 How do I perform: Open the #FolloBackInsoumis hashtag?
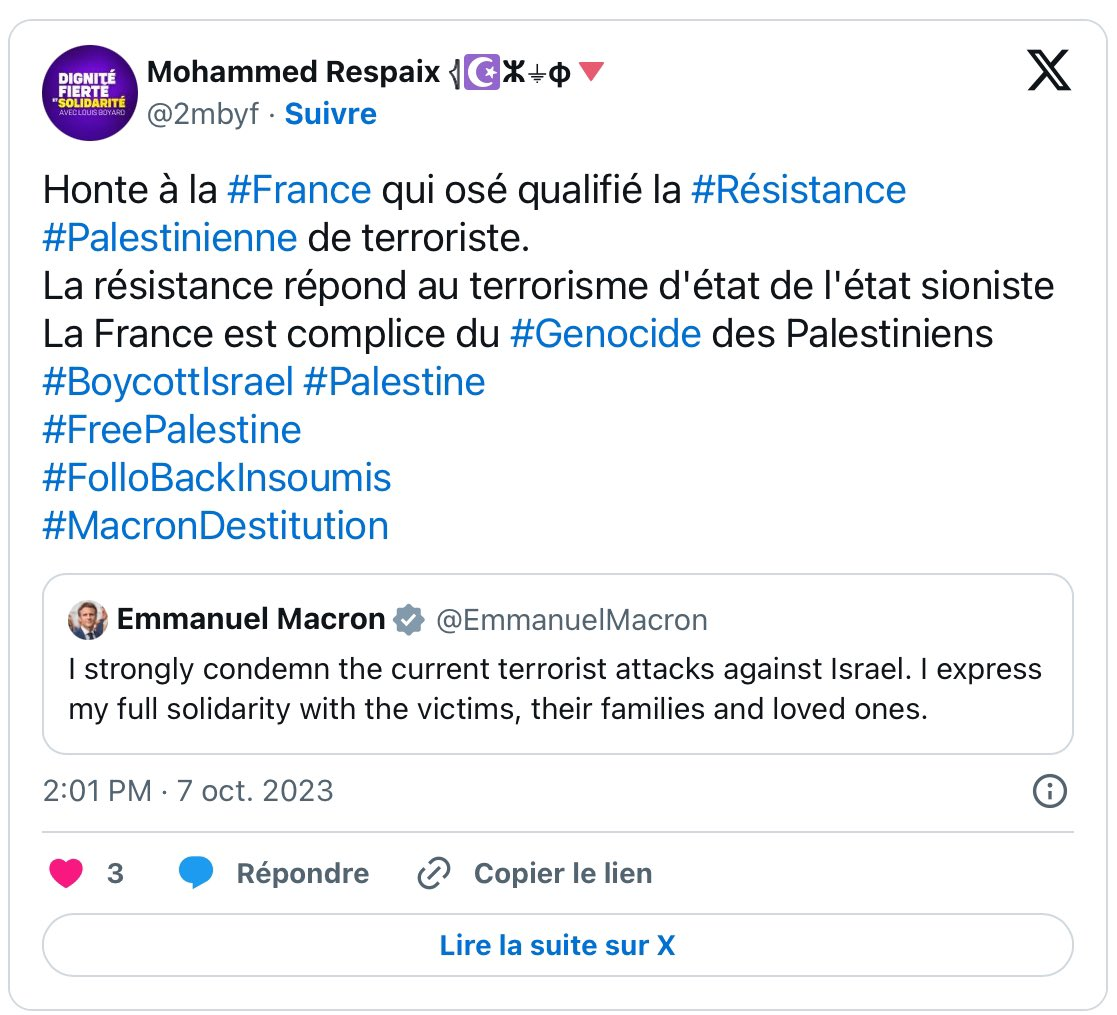pos(216,477)
